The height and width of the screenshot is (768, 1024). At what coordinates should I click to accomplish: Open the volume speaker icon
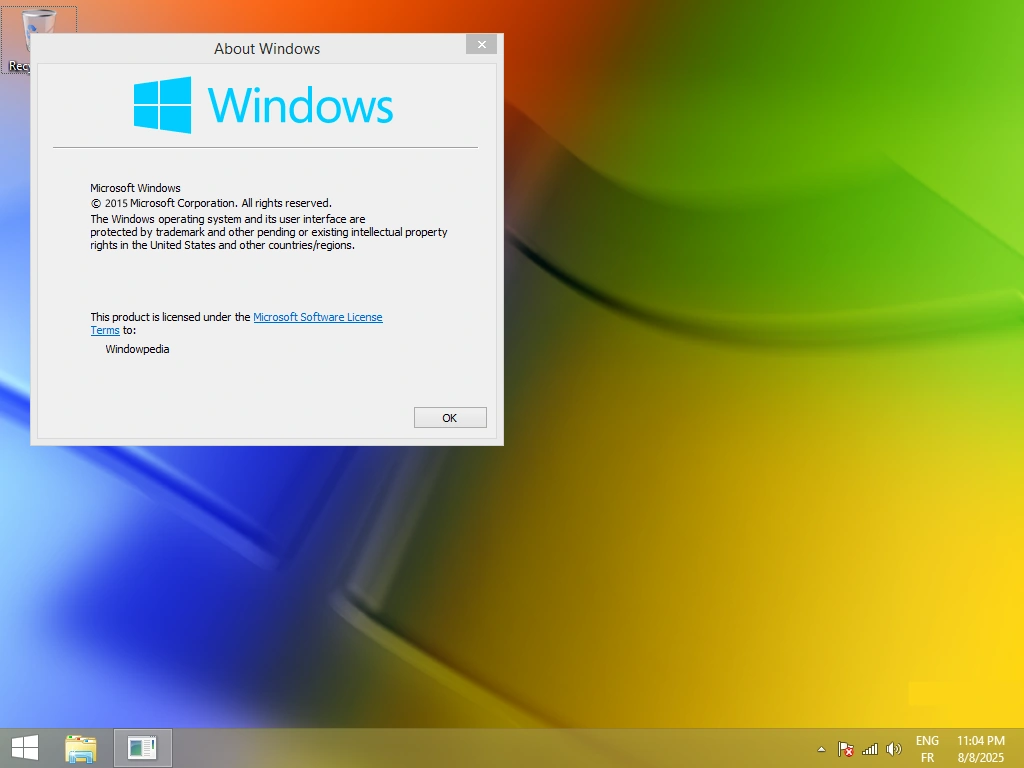(893, 748)
